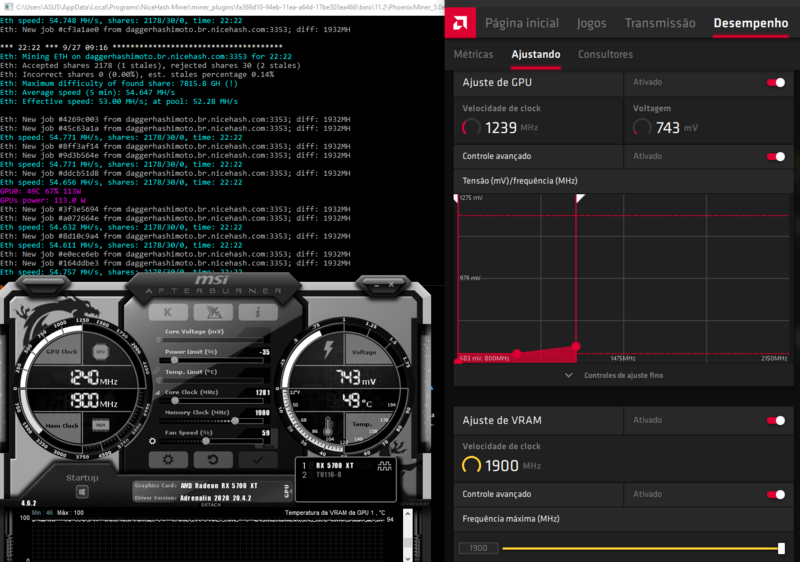The width and height of the screenshot is (800, 562).
Task: Click the thermometer icon in the temperature gauge
Action: pyautogui.click(x=328, y=426)
